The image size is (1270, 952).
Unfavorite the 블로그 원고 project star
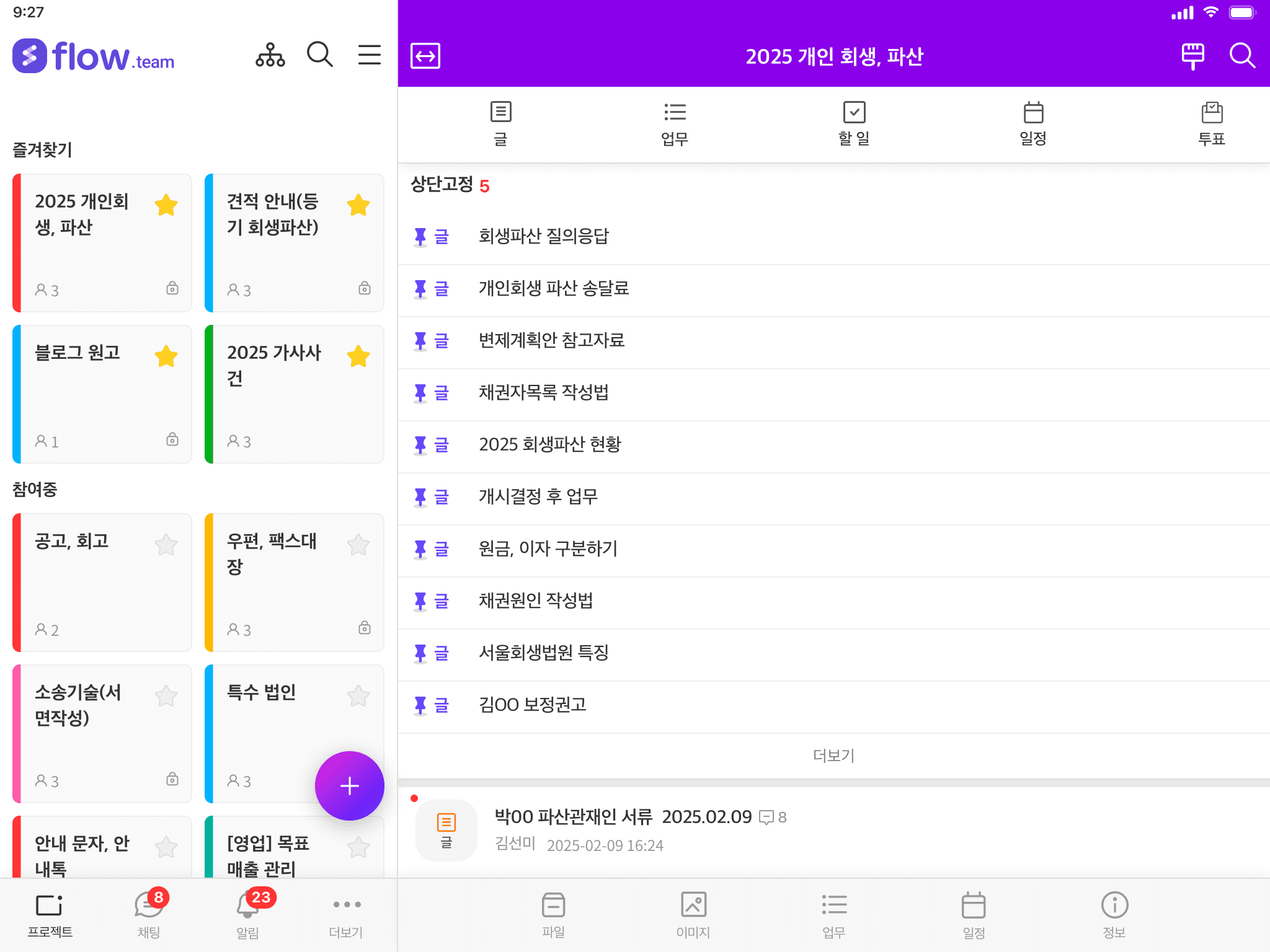(x=166, y=356)
